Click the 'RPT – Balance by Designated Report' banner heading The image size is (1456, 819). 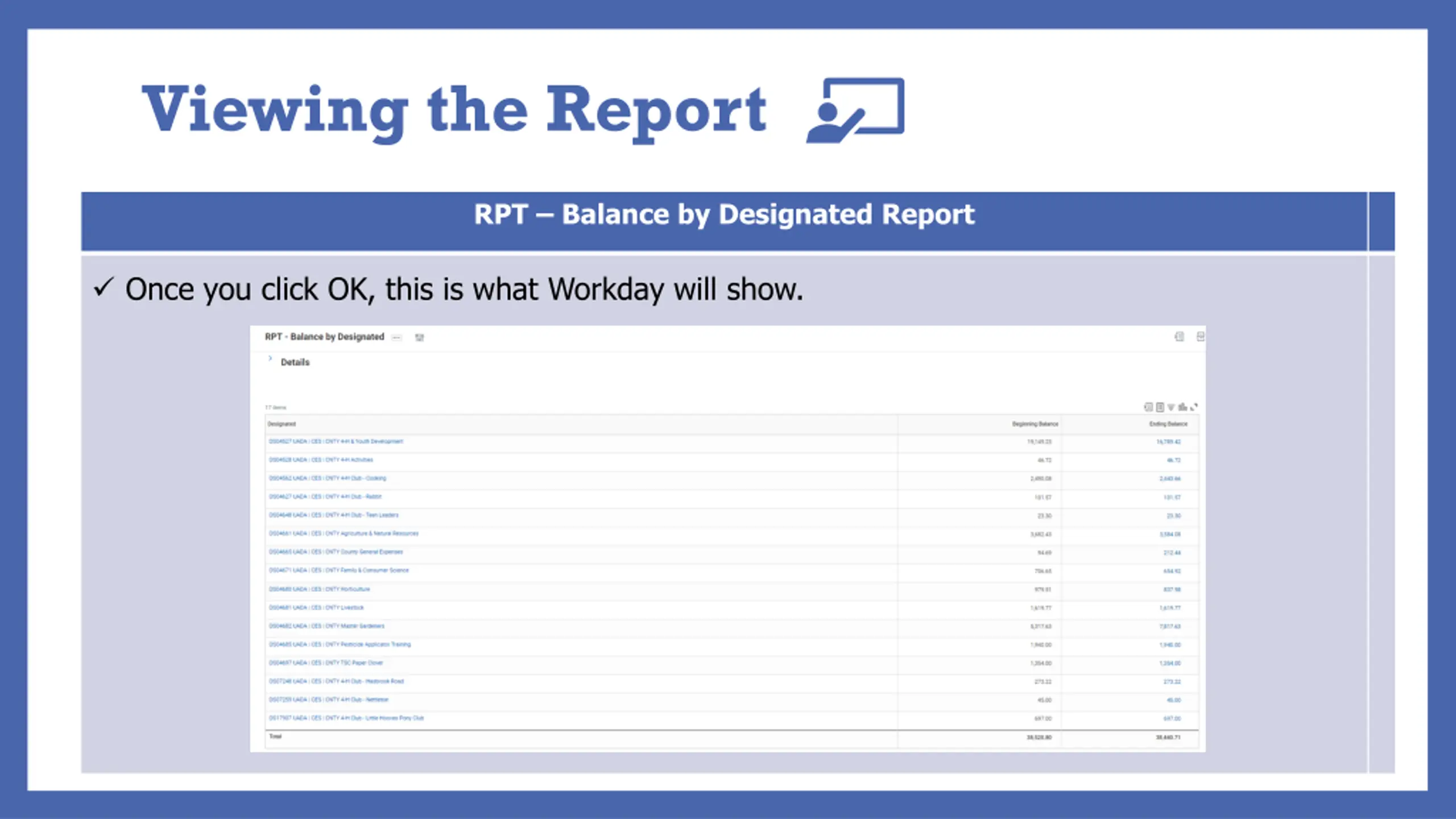(724, 215)
